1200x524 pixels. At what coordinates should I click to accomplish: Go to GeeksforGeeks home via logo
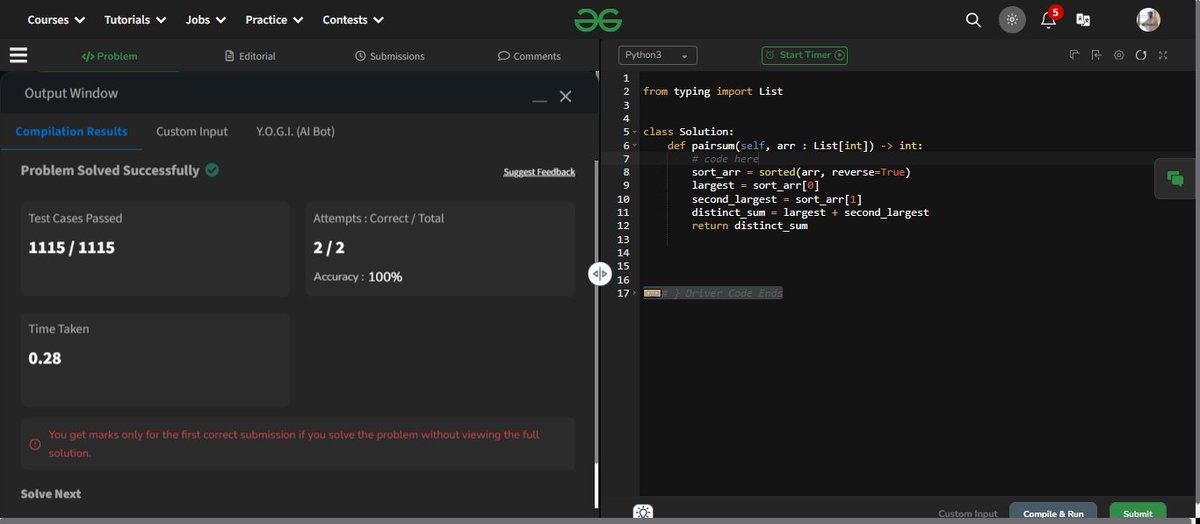(598, 19)
